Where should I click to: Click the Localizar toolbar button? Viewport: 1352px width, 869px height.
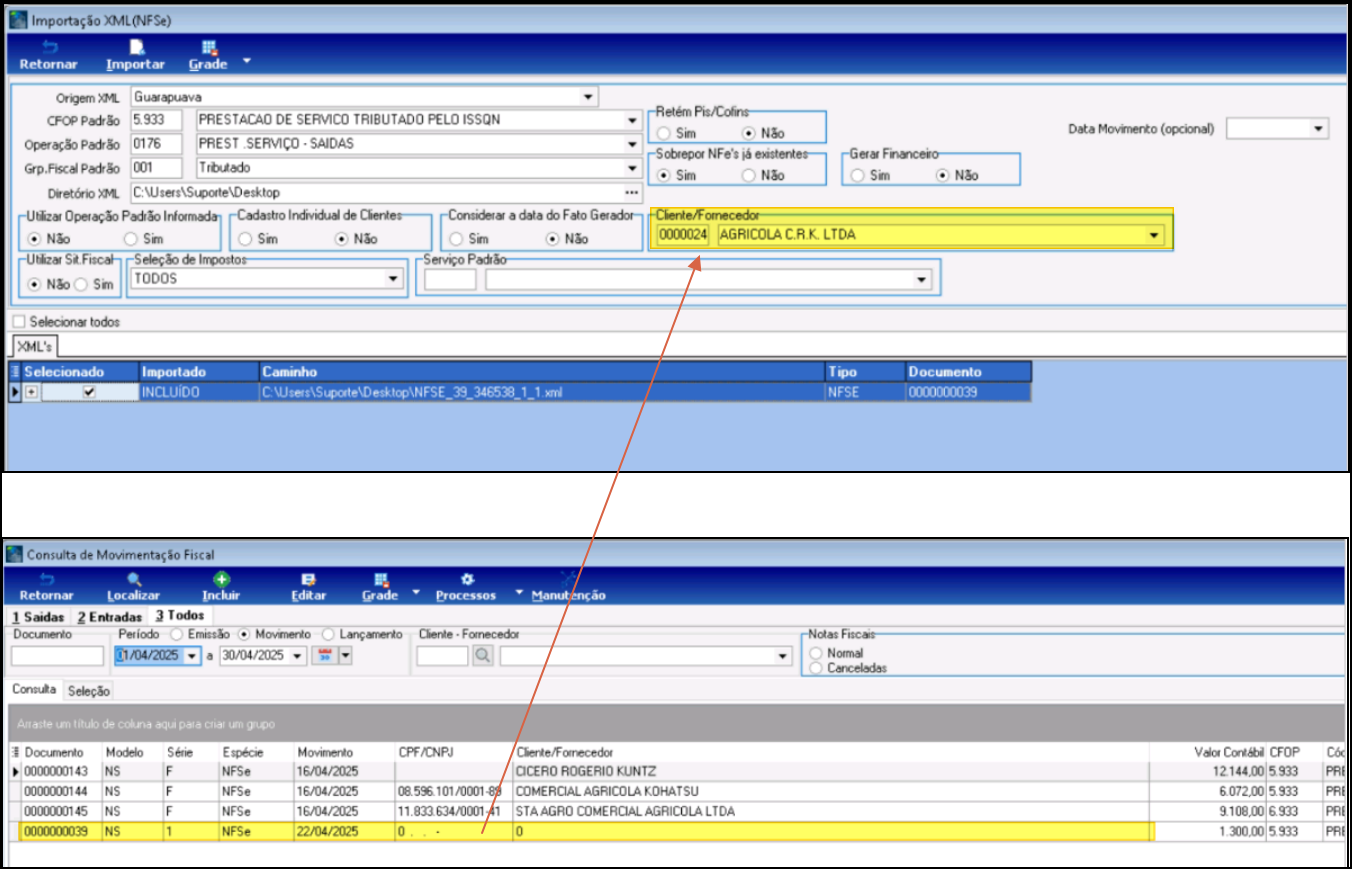pyautogui.click(x=133, y=587)
